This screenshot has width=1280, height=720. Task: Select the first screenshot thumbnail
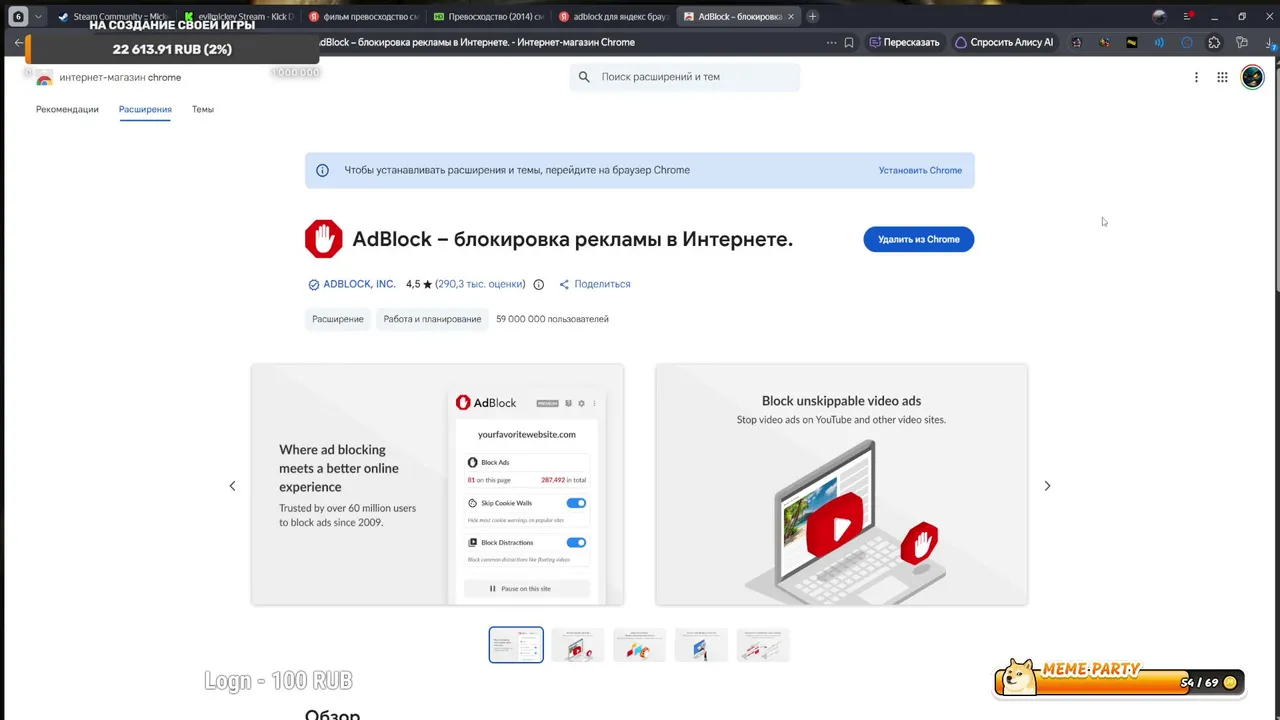pyautogui.click(x=516, y=645)
